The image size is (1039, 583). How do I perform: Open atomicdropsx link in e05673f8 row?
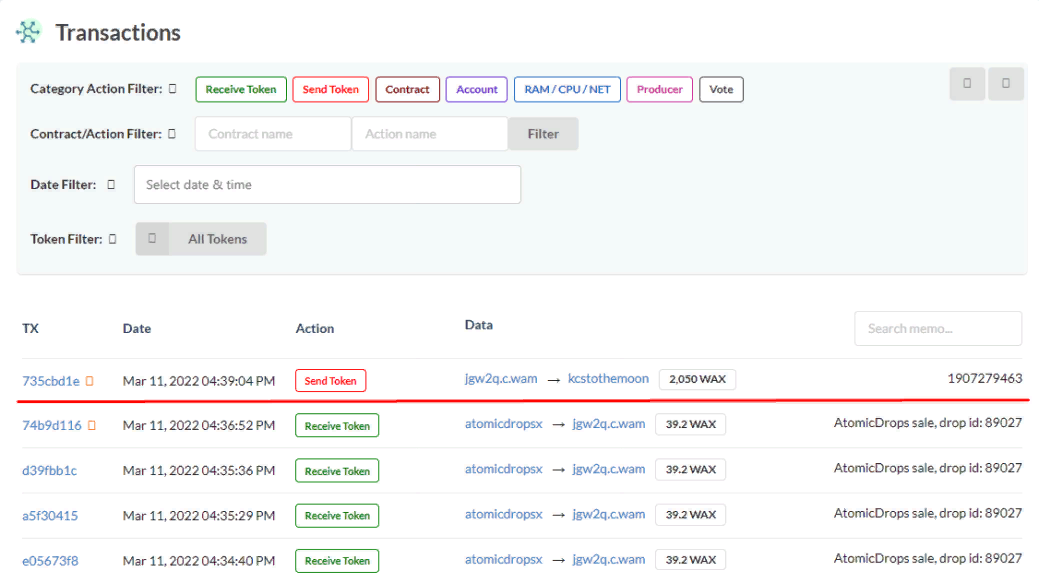[x=504, y=559]
